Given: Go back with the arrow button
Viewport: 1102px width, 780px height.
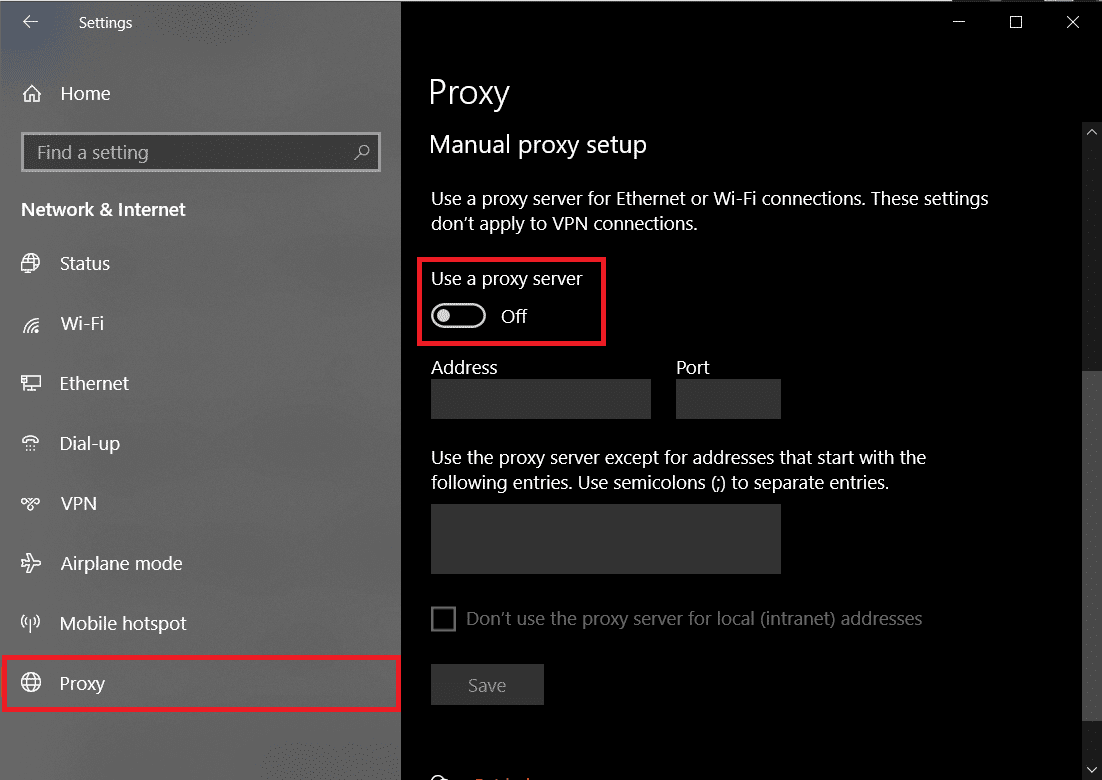Looking at the screenshot, I should pyautogui.click(x=28, y=22).
